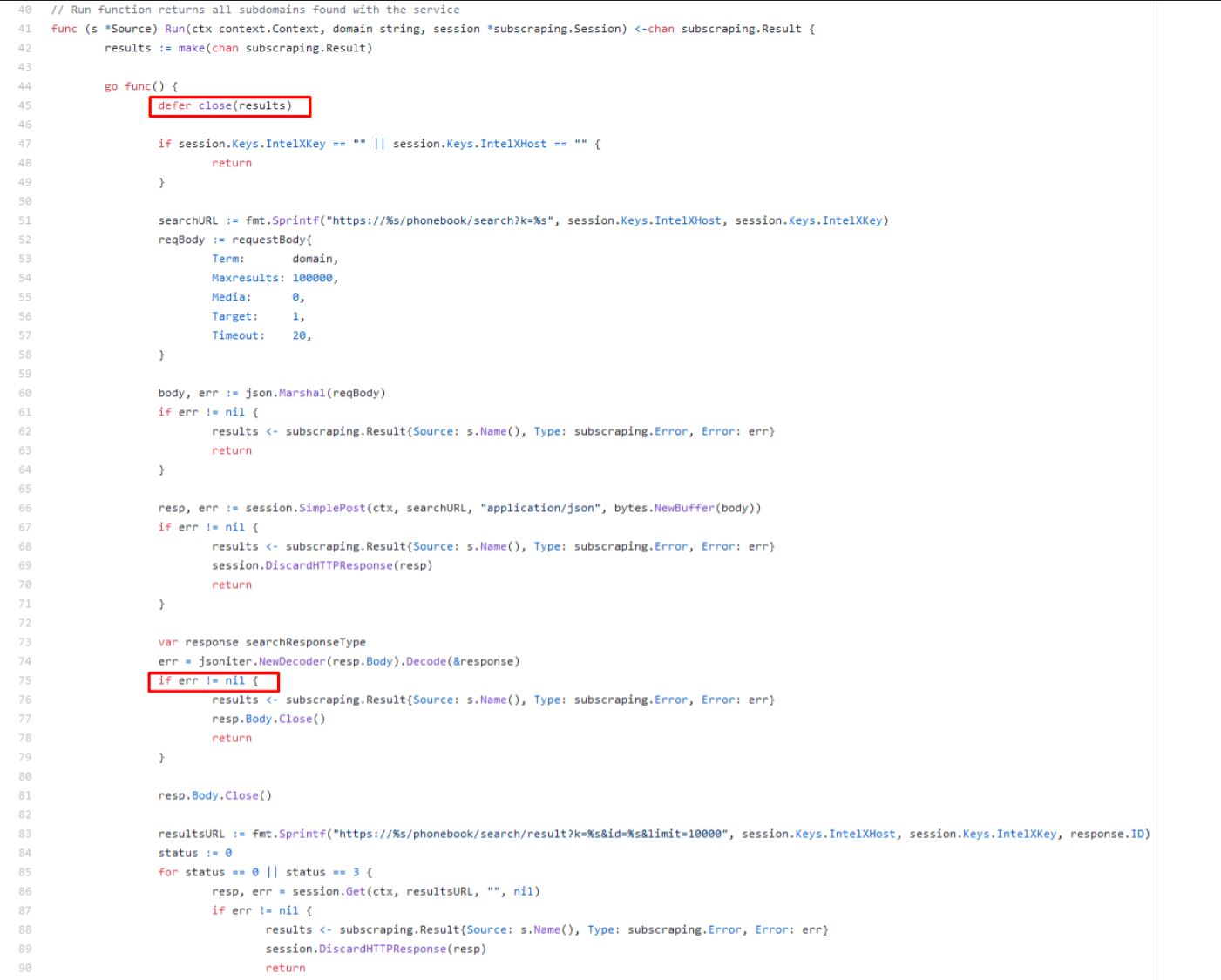Click the 'func (s *Source) Run' signature
Image resolution: width=1221 pixels, height=980 pixels.
coord(433,29)
